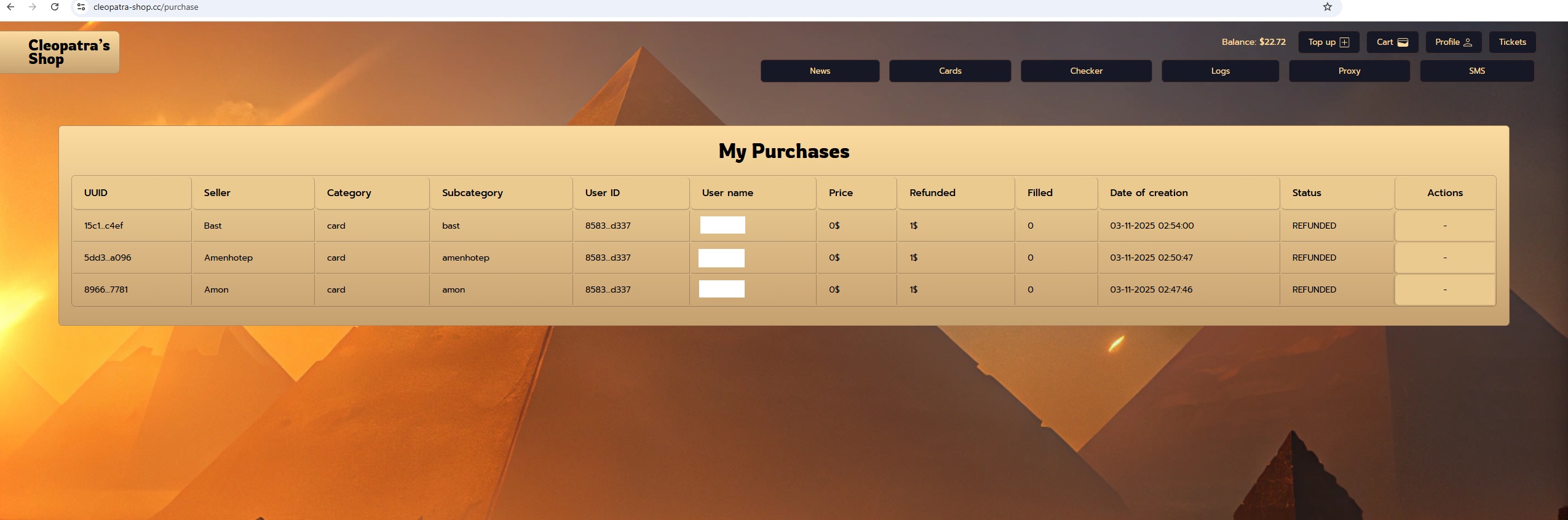
Task: Click the browser forward arrow
Action: [x=33, y=7]
